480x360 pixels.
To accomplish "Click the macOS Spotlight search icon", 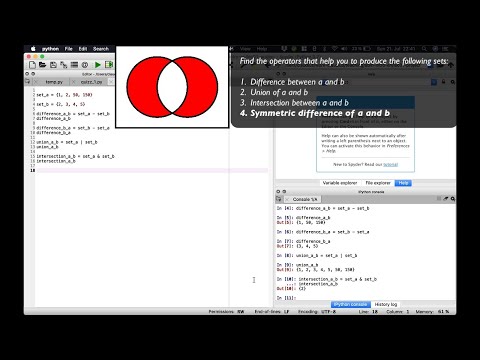I will tap(424, 49).
